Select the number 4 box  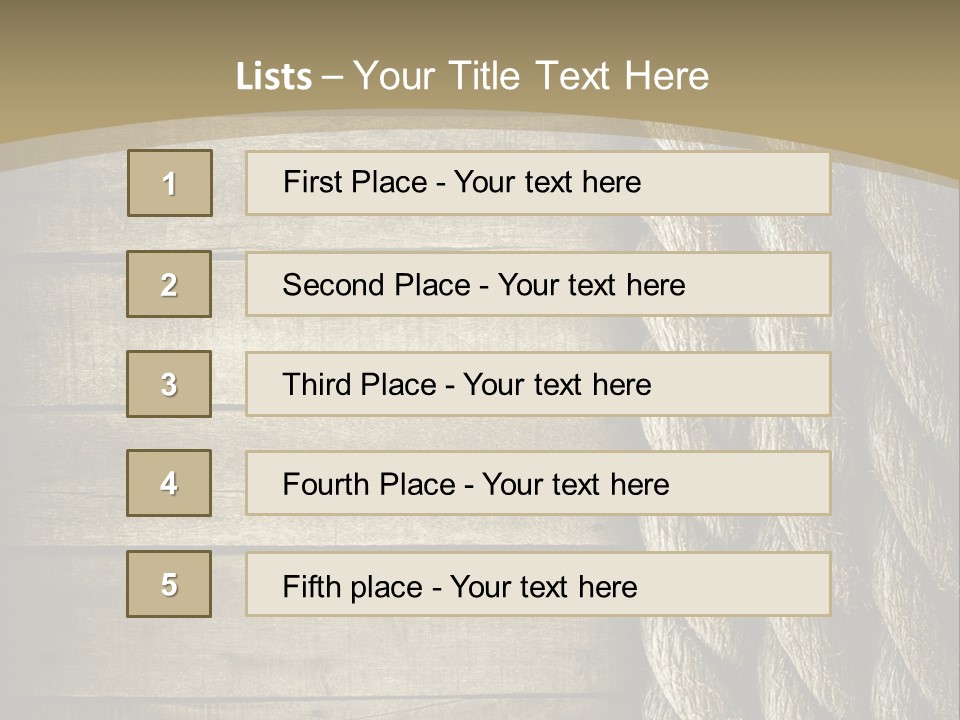[169, 483]
